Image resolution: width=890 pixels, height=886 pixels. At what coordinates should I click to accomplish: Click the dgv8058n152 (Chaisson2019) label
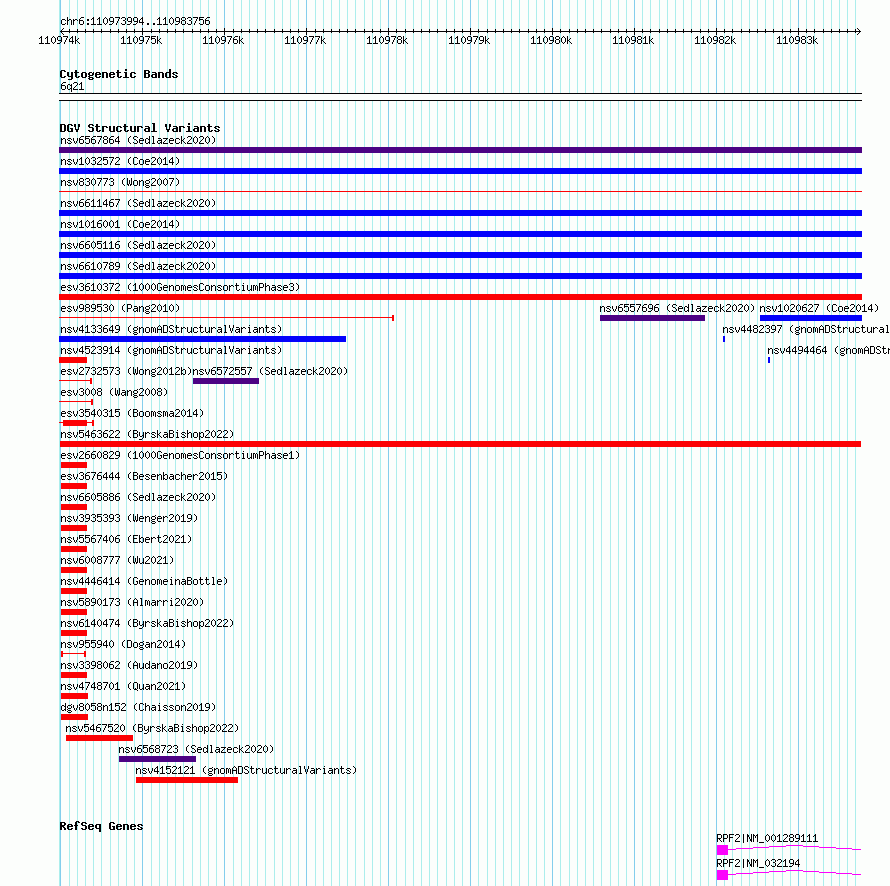(138, 707)
